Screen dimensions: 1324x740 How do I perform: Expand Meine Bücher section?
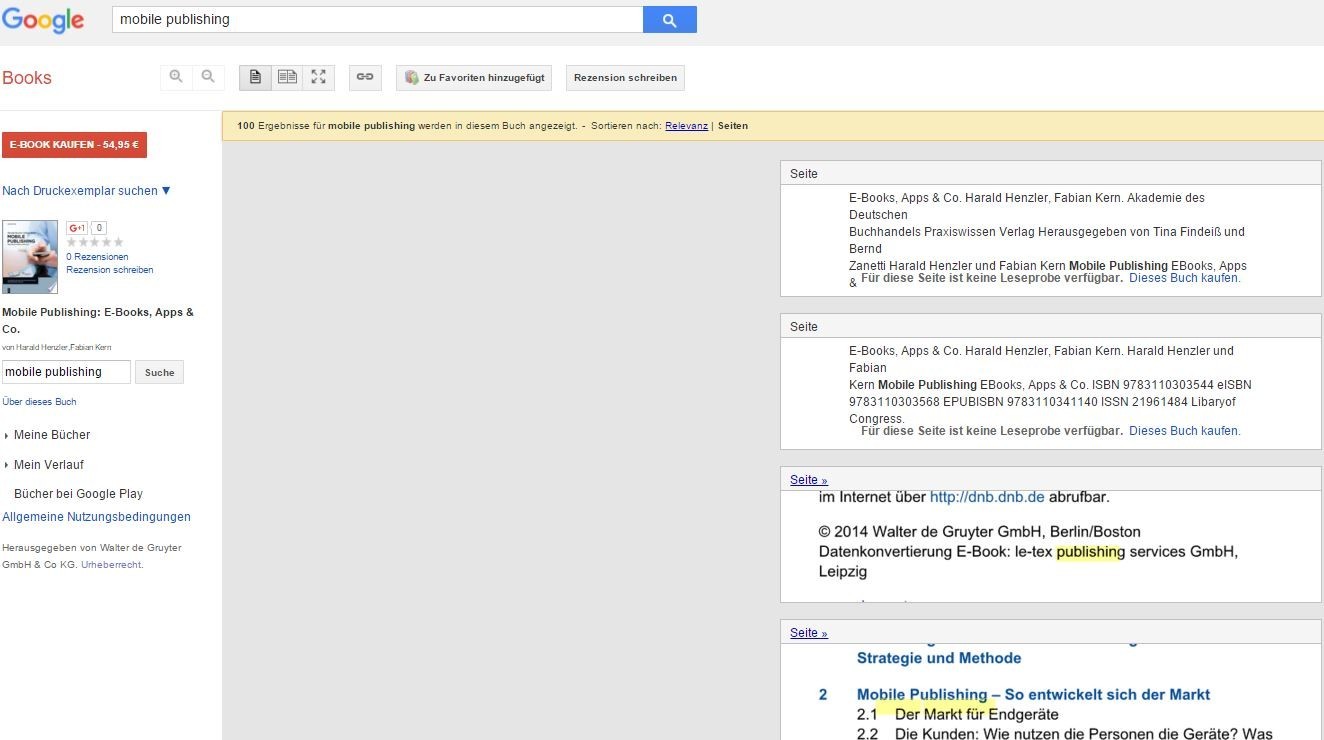tap(51, 435)
